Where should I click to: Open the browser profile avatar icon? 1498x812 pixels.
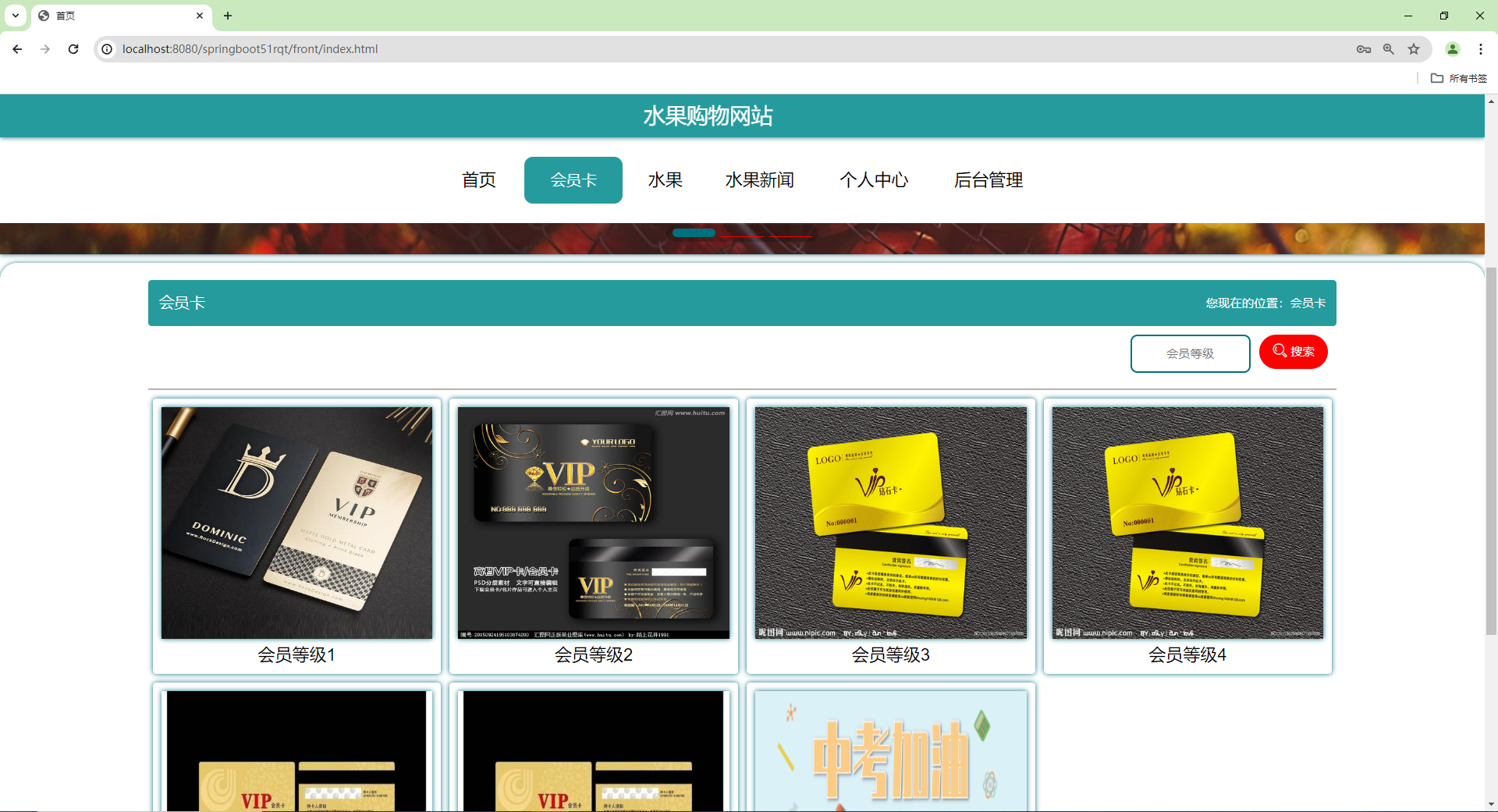tap(1453, 48)
